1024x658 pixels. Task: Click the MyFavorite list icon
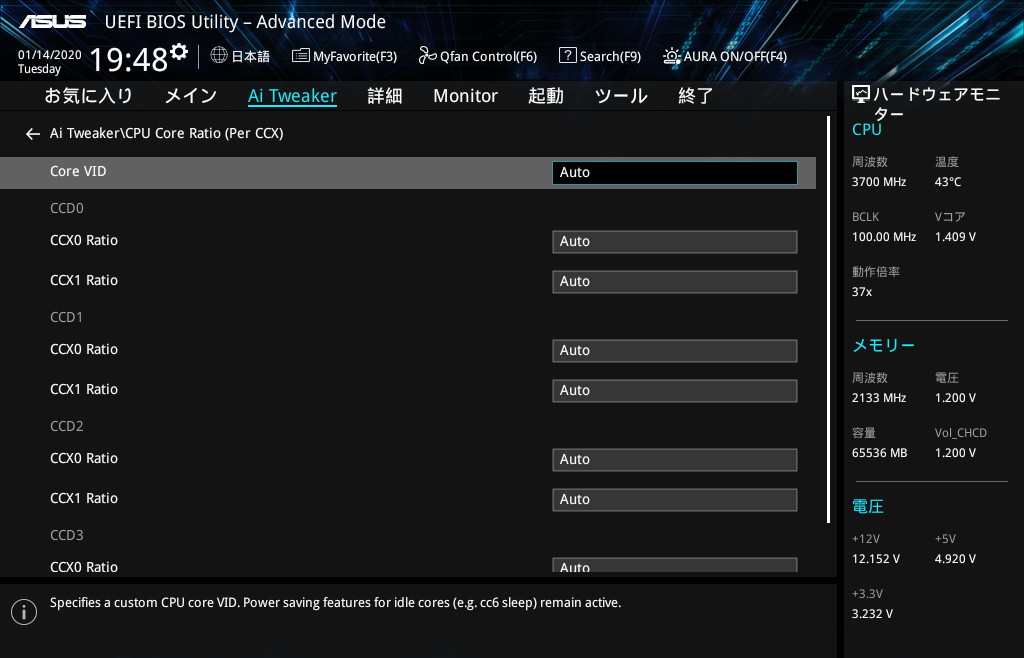click(300, 55)
